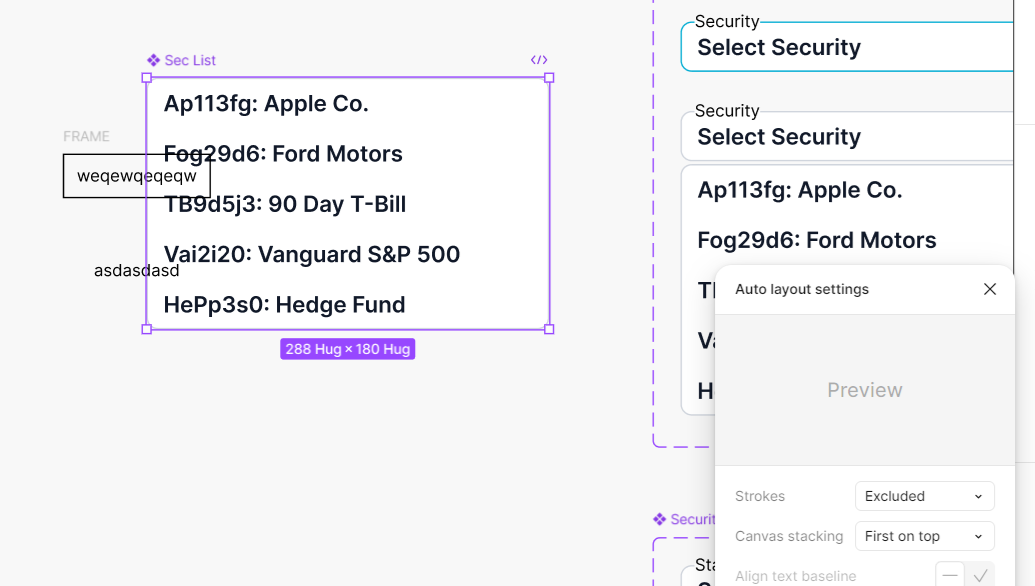Open the Strokes dropdown showing Excluded

pyautogui.click(x=925, y=496)
